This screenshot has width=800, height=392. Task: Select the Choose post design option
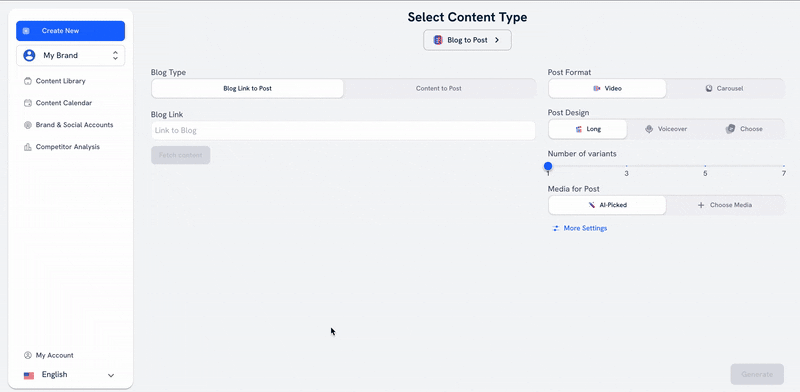tap(744, 129)
